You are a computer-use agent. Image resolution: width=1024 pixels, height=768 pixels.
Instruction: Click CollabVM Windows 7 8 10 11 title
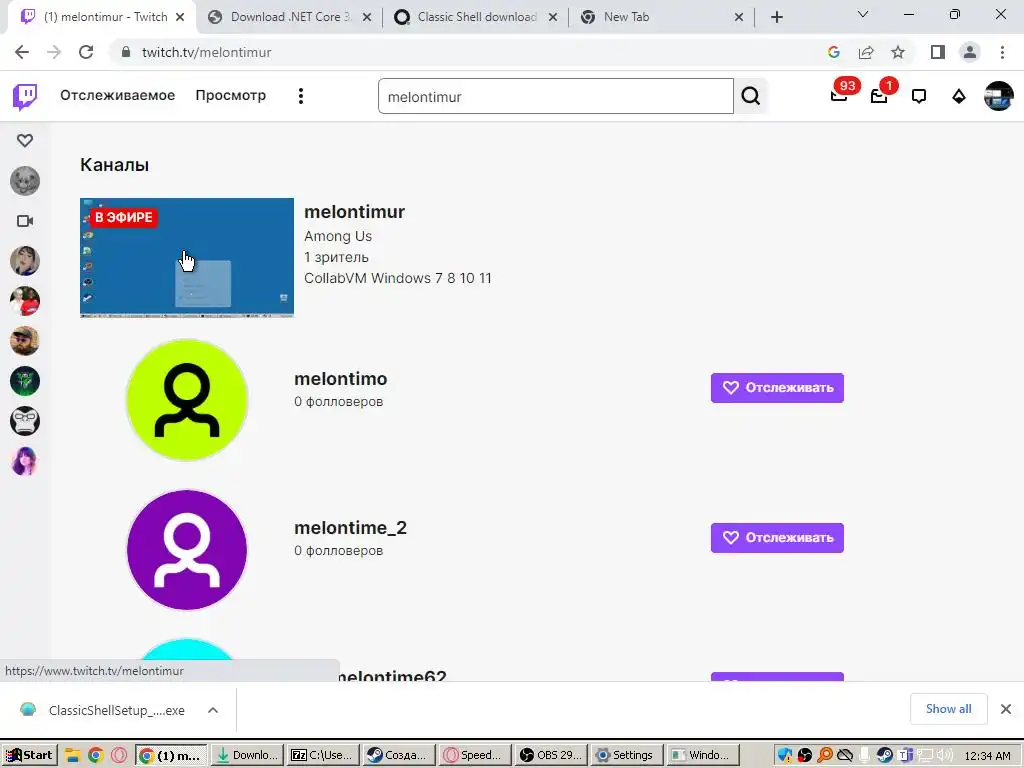[398, 278]
